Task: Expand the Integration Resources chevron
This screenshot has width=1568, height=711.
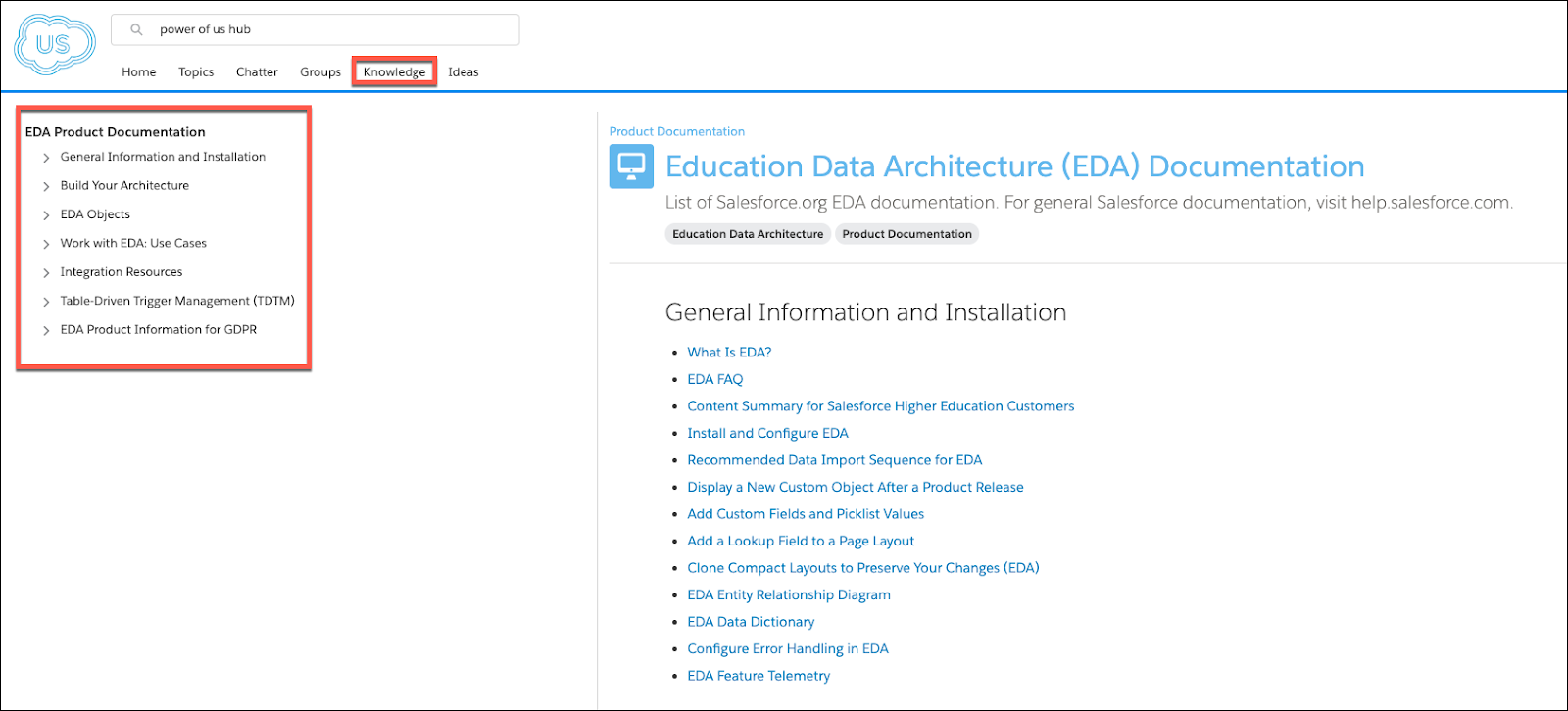Action: (x=46, y=273)
